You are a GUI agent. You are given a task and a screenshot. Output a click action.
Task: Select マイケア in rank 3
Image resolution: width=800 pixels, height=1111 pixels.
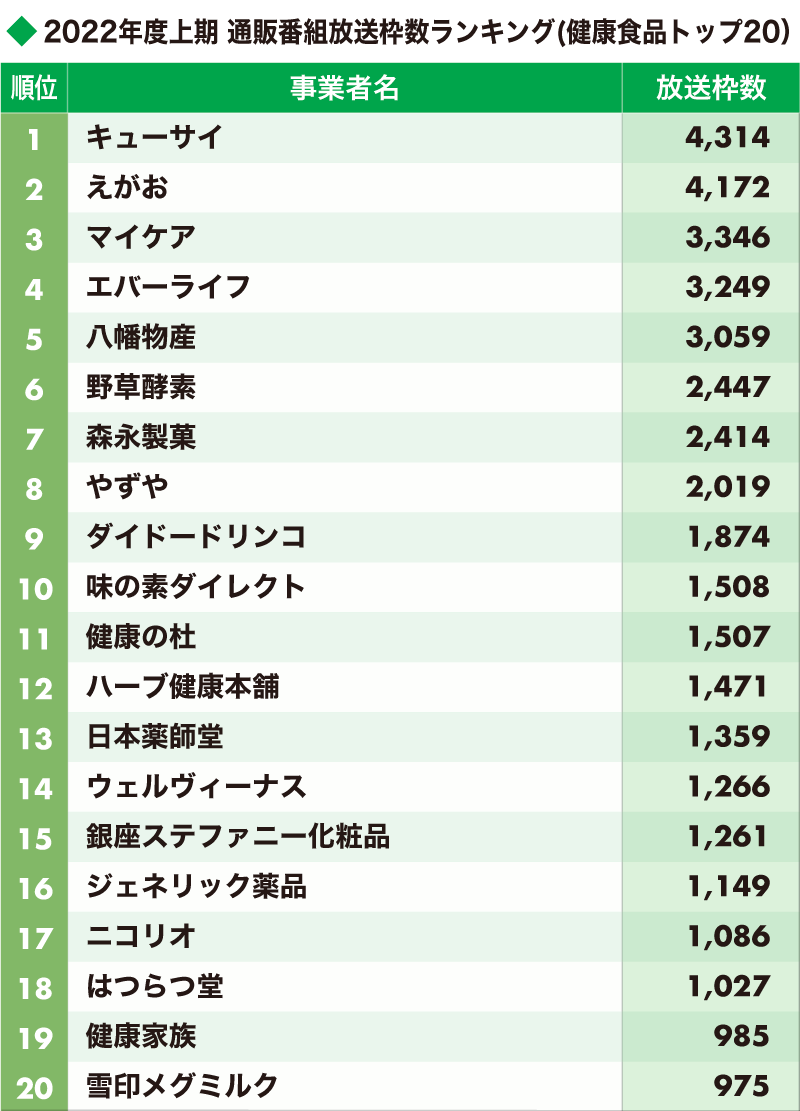click(x=141, y=237)
